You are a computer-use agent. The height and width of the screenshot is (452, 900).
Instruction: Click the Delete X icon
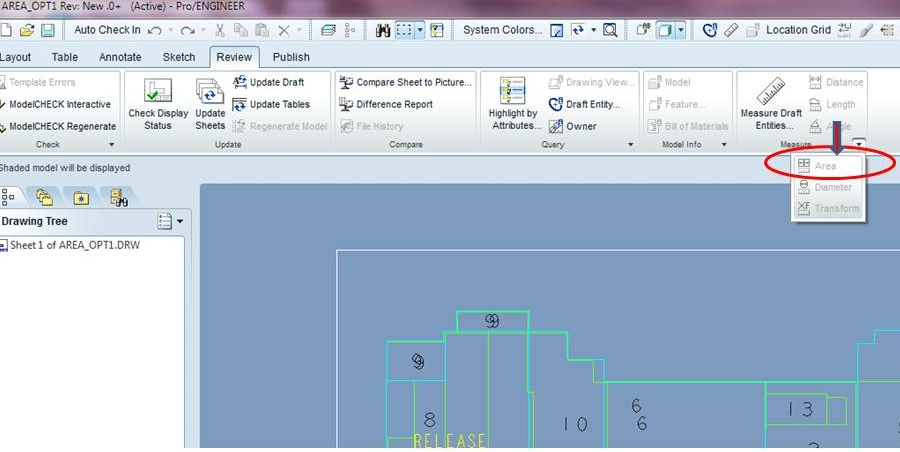pyautogui.click(x=284, y=30)
